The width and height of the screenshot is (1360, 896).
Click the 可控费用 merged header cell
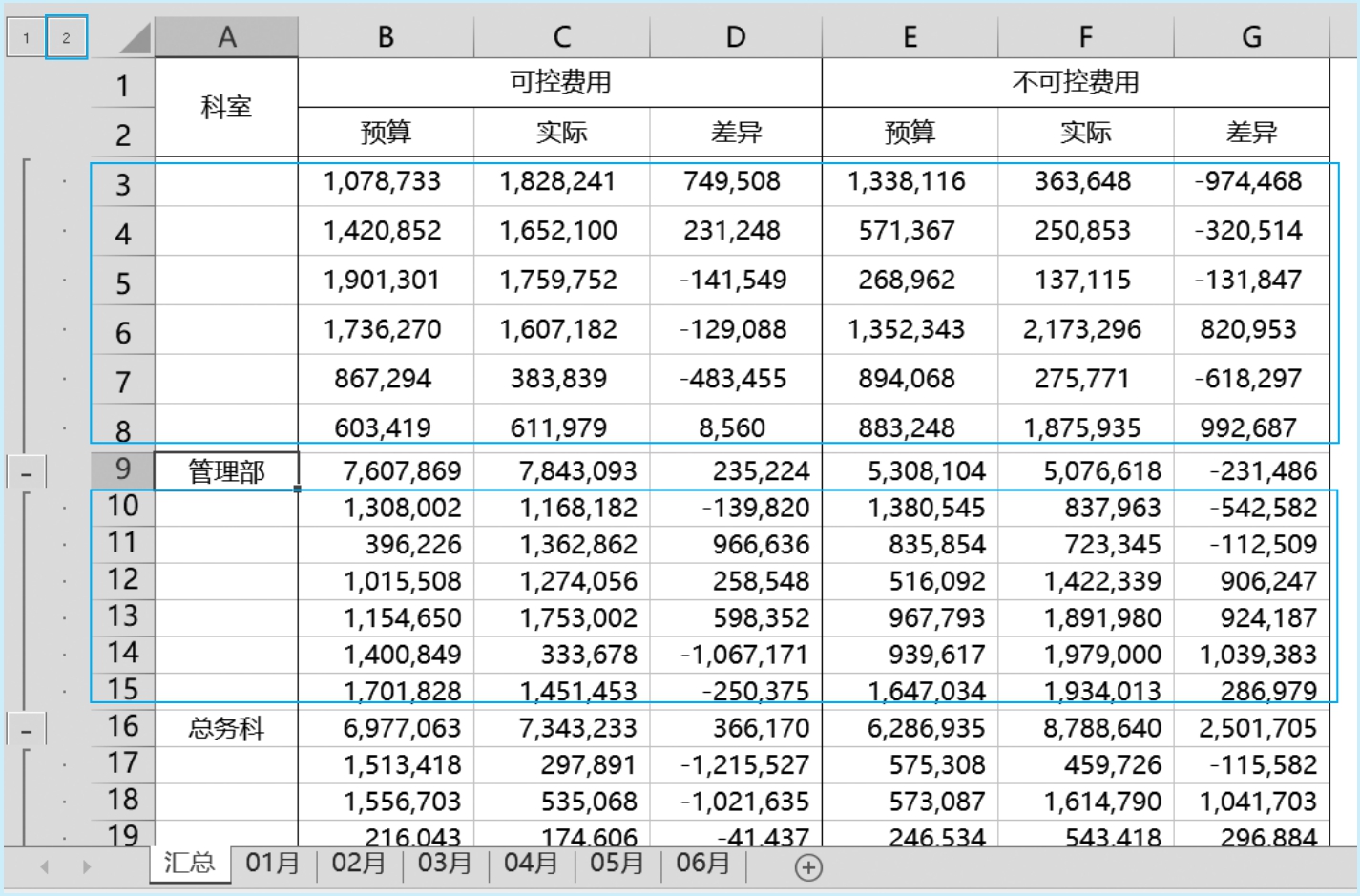[x=560, y=82]
